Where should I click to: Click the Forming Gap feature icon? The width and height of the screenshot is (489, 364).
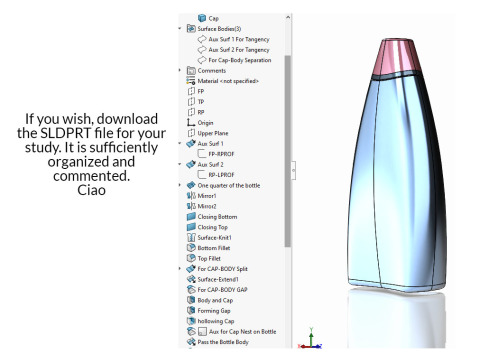(x=191, y=310)
